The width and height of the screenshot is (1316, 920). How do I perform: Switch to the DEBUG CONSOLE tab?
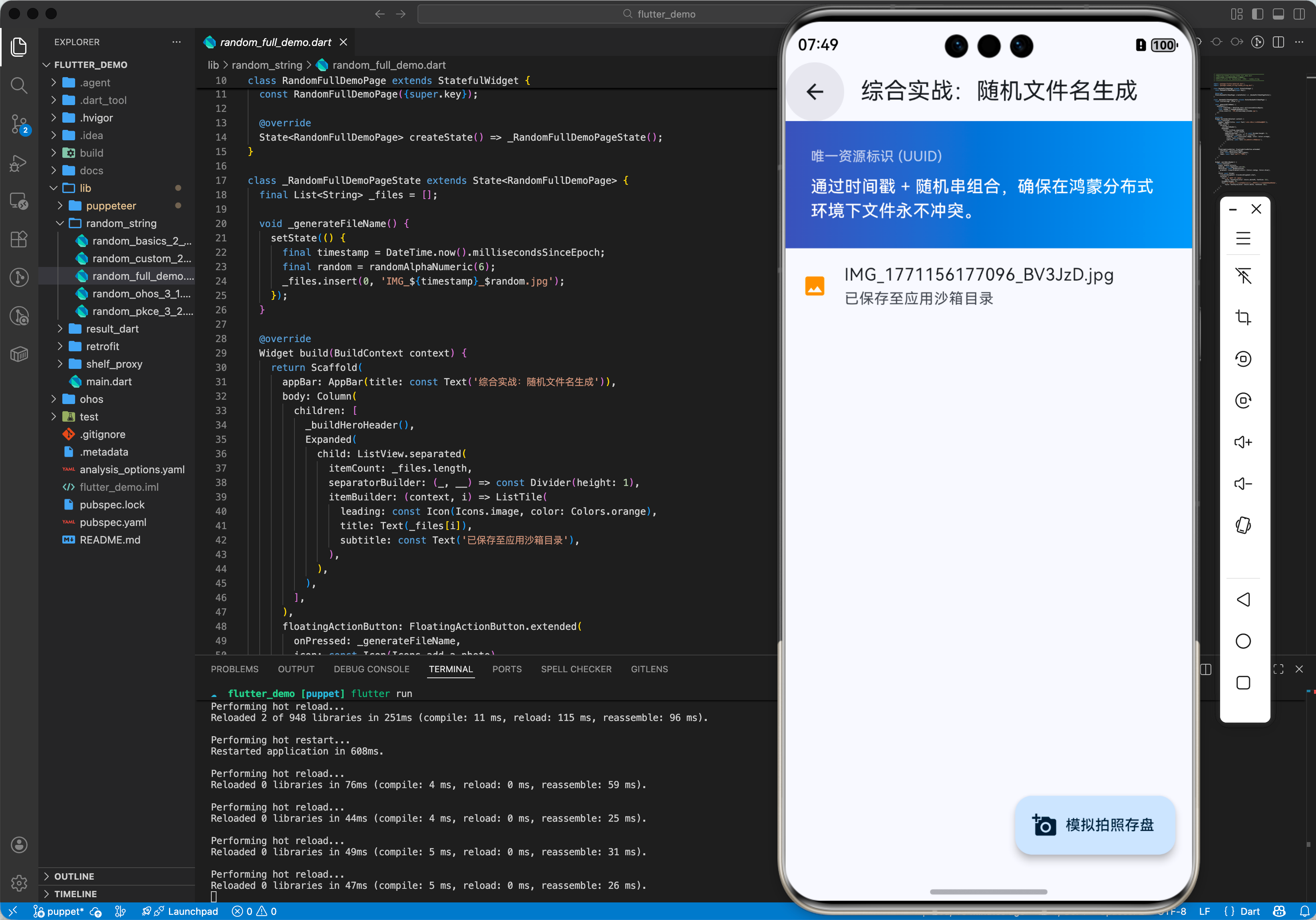point(372,669)
